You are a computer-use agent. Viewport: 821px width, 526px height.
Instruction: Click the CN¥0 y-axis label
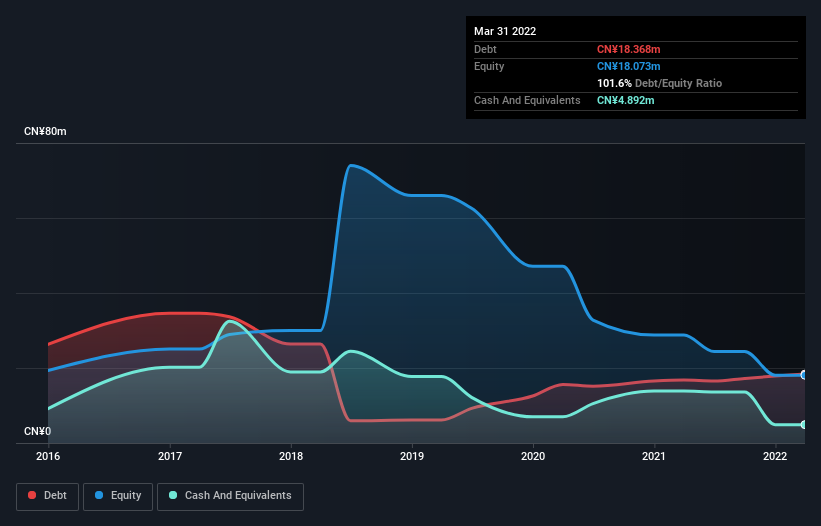point(37,431)
